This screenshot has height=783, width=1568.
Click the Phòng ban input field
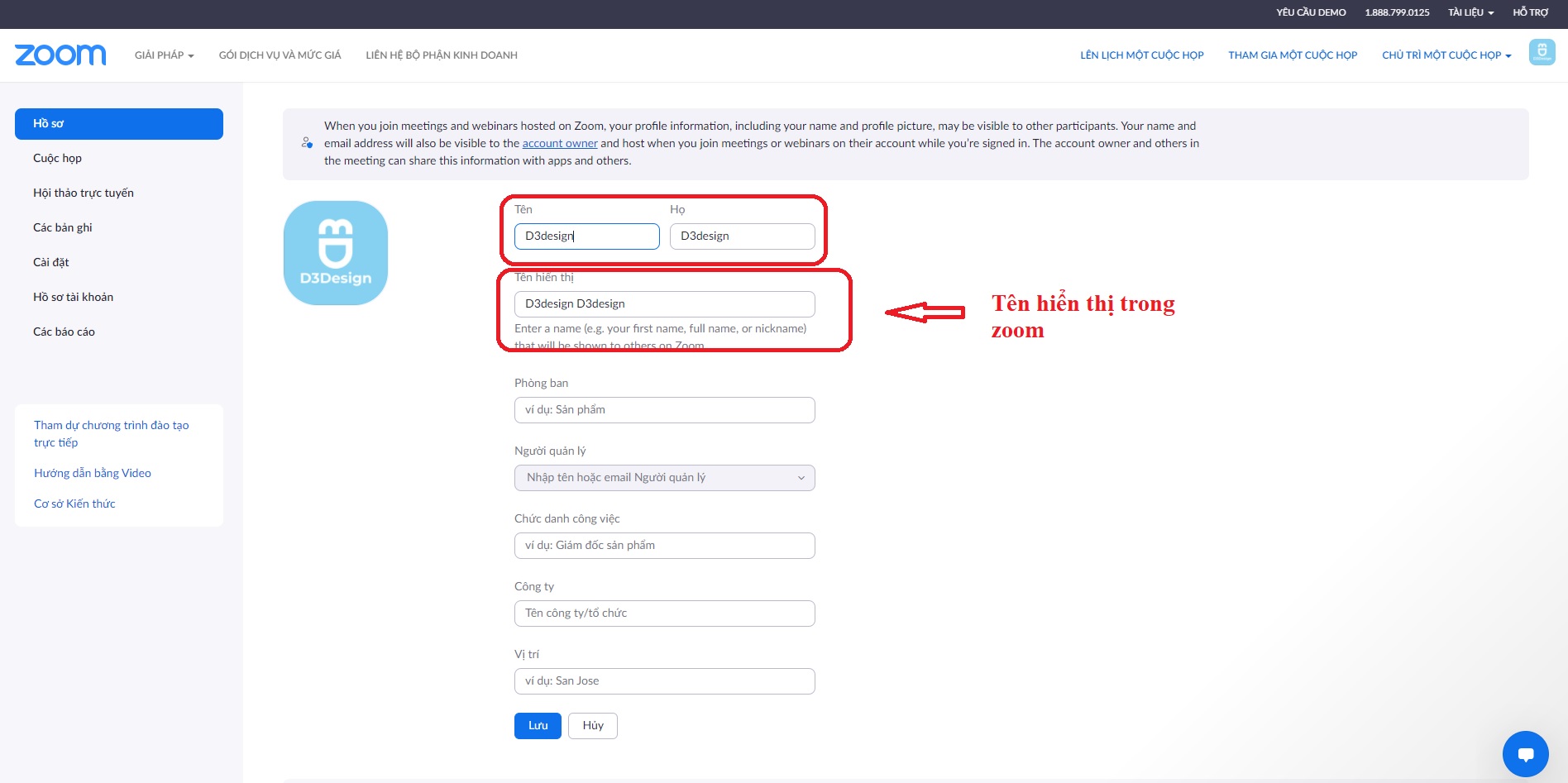665,410
